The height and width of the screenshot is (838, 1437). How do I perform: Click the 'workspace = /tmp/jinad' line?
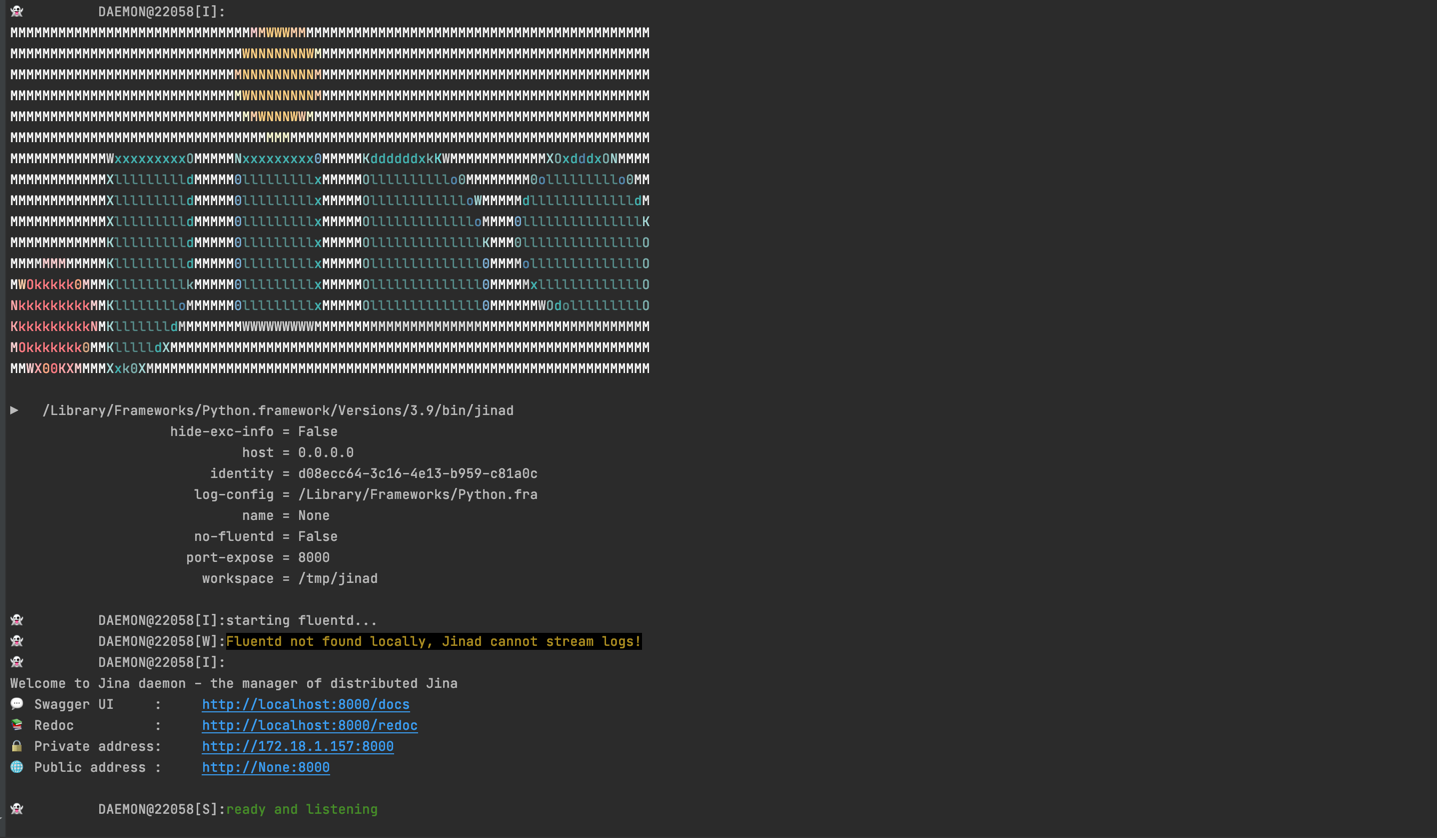(x=290, y=579)
